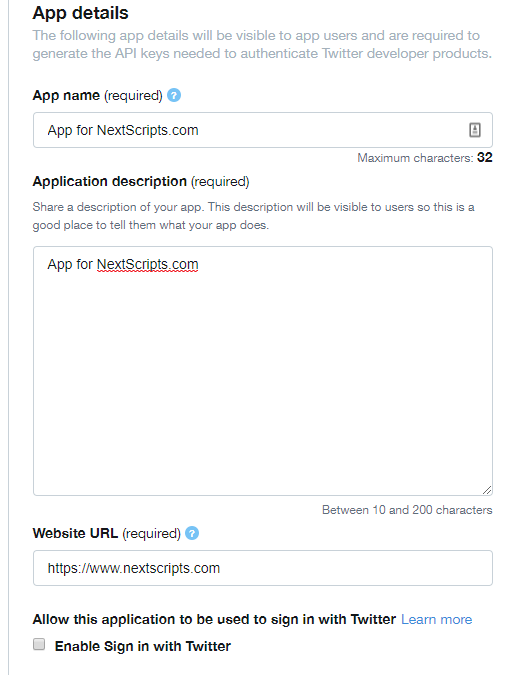
Task: Click the Enable Sign in with Twitter label
Action: click(x=143, y=646)
